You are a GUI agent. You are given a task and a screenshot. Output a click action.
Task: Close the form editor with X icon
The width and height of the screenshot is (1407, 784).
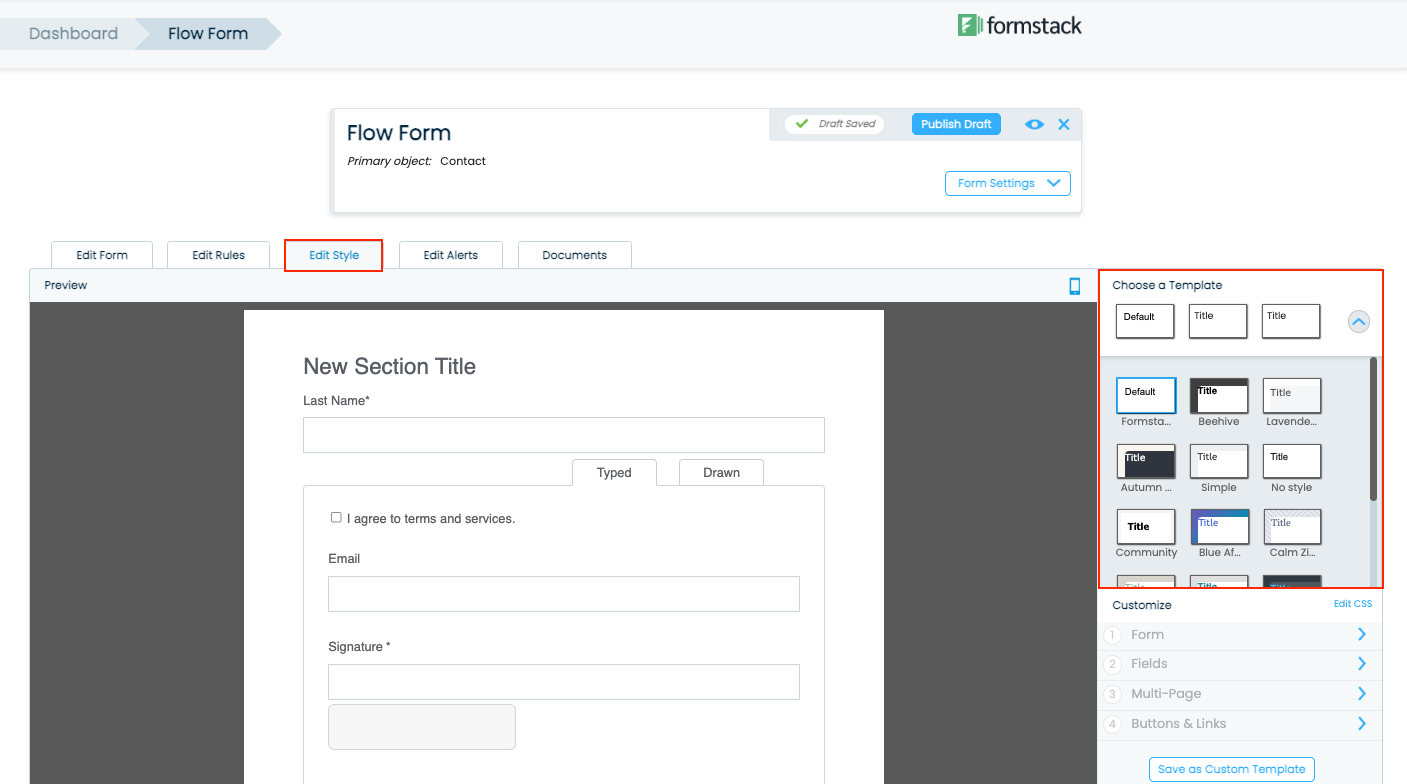(x=1064, y=125)
